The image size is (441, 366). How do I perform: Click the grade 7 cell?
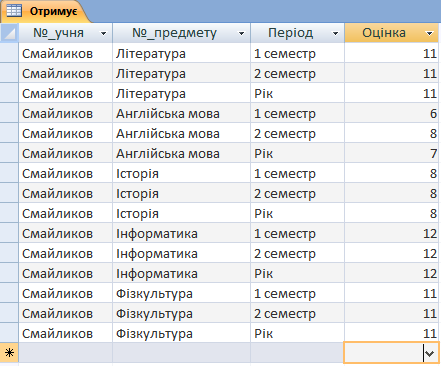pyautogui.click(x=392, y=153)
